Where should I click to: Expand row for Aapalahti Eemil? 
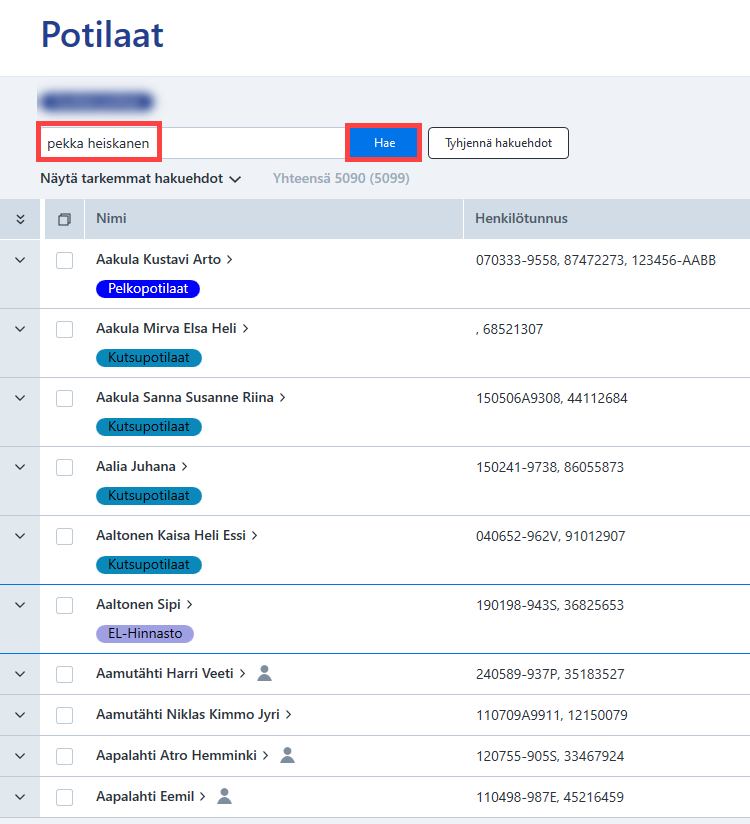pos(20,797)
